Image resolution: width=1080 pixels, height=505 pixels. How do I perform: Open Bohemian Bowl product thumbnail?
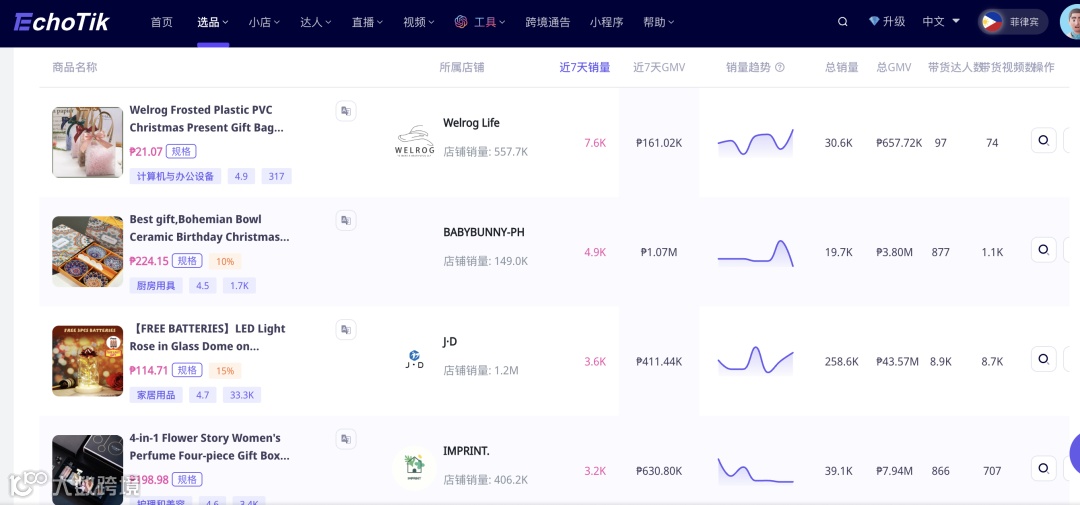[87, 251]
